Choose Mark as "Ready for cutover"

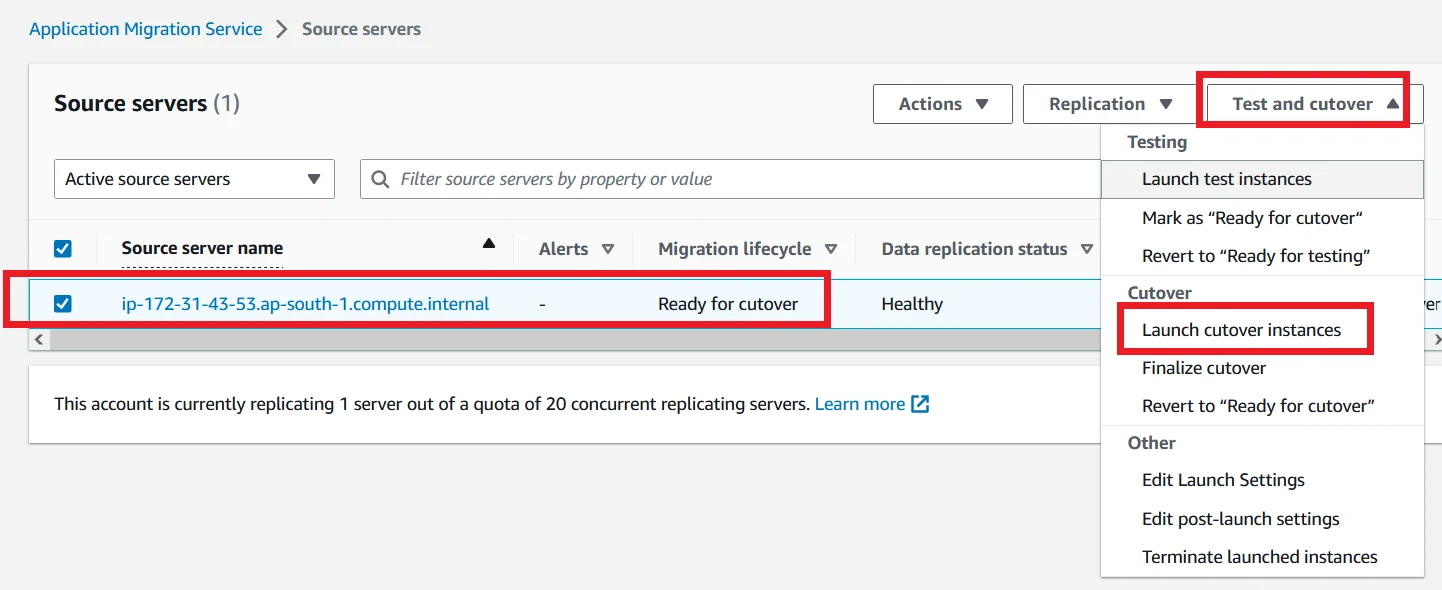pos(1262,217)
